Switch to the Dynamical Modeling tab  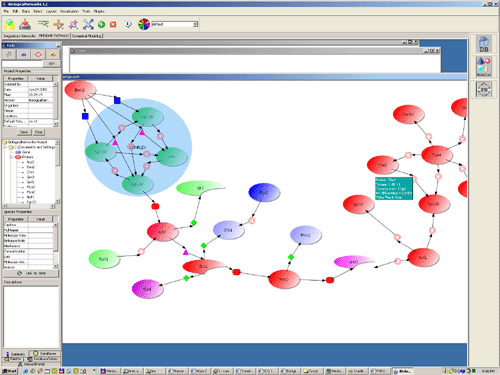(x=87, y=36)
